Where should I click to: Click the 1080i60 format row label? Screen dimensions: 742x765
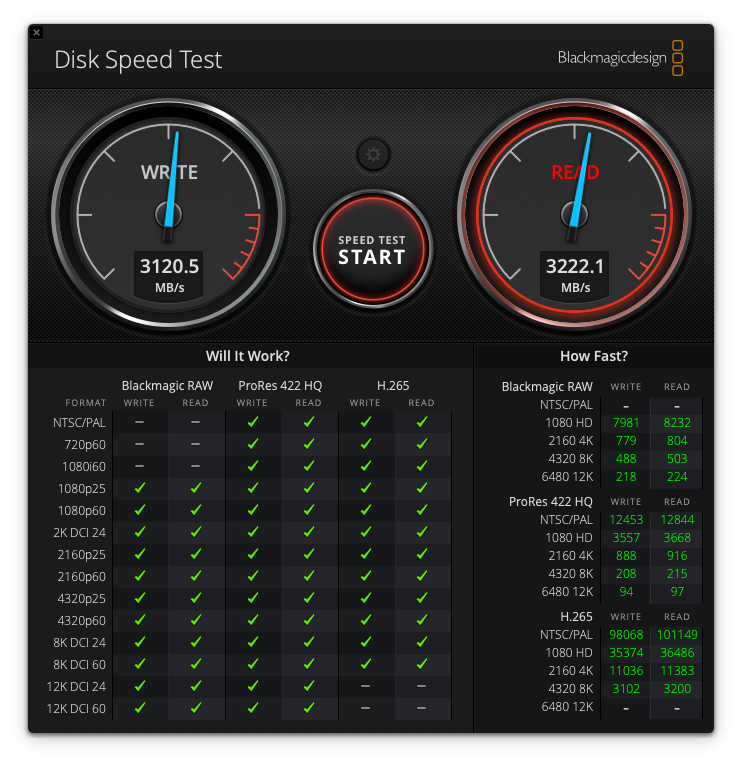click(x=84, y=466)
